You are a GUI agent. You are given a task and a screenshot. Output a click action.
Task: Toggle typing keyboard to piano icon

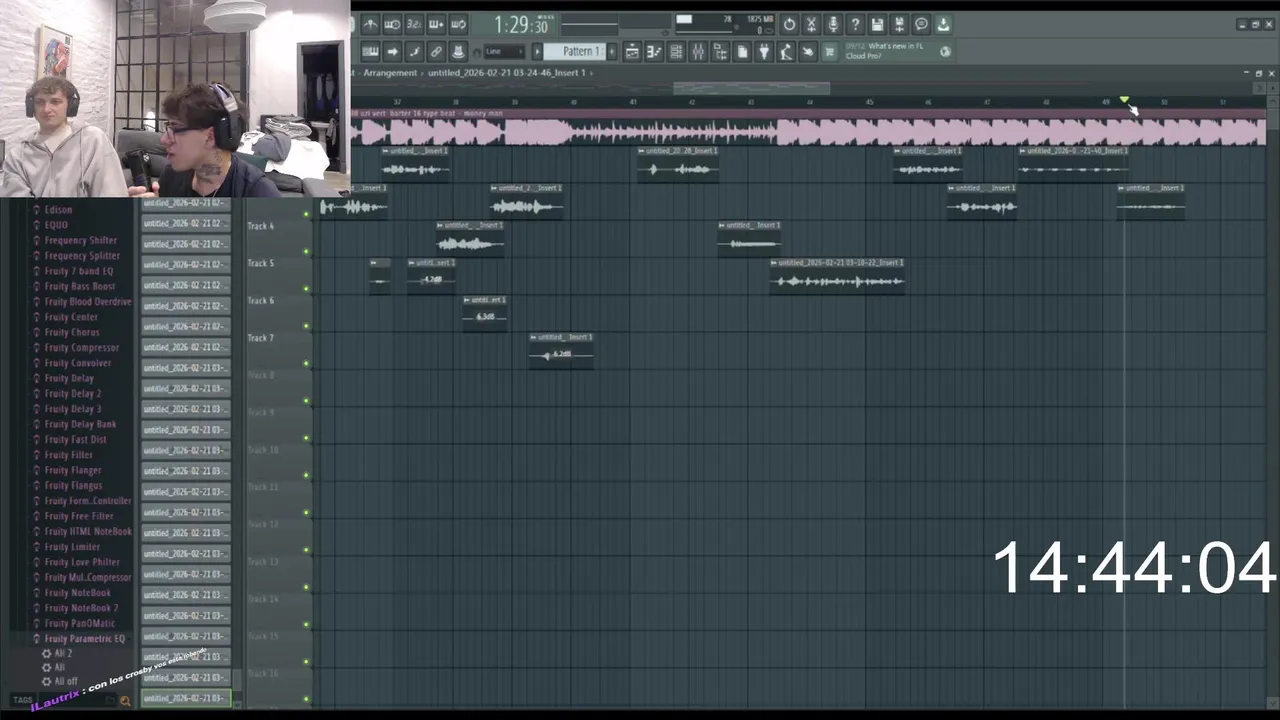tap(370, 51)
